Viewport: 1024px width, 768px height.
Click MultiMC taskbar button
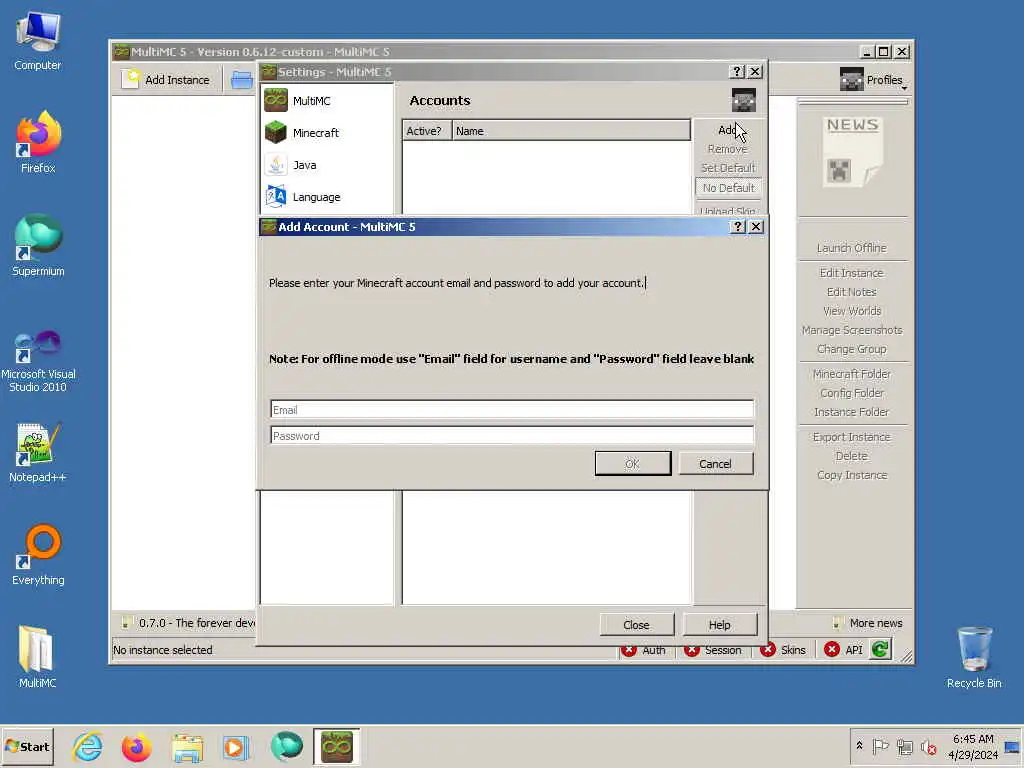(x=336, y=746)
